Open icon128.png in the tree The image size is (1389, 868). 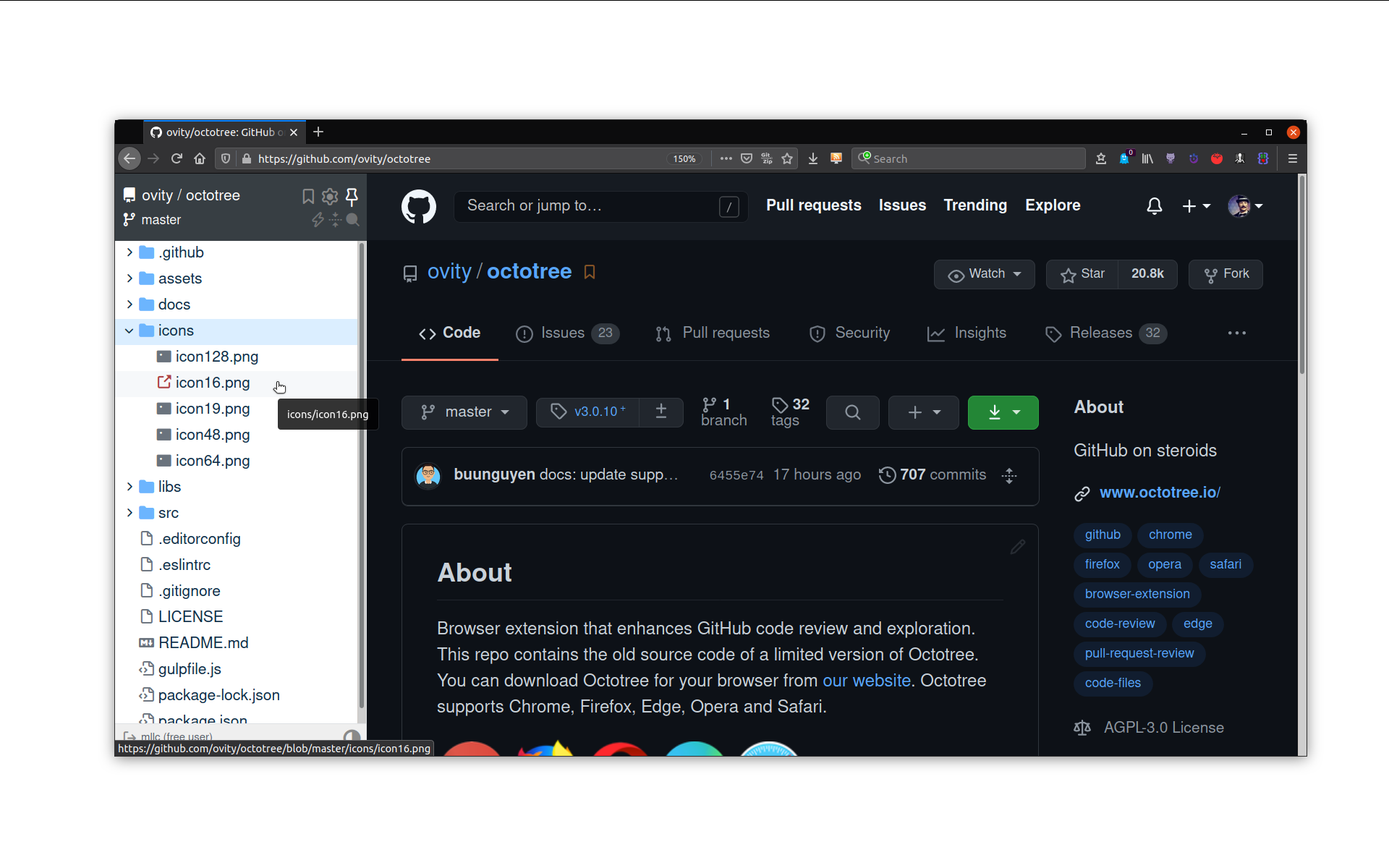217,357
